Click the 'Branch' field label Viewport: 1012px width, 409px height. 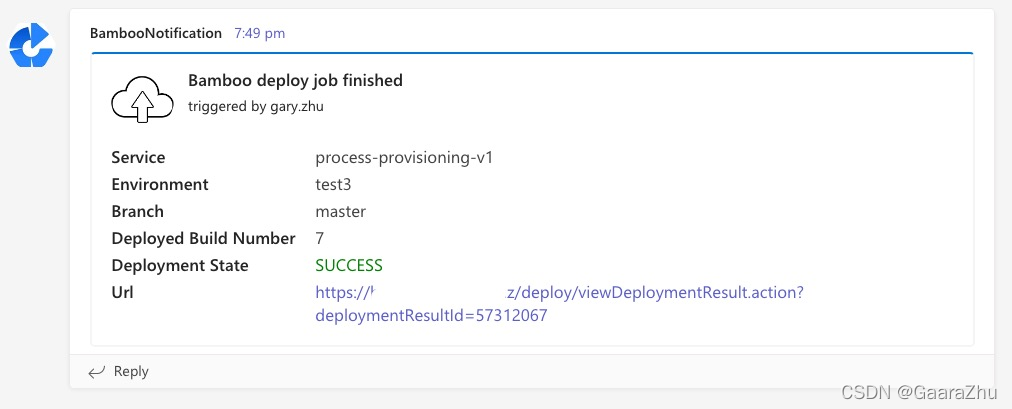137,212
